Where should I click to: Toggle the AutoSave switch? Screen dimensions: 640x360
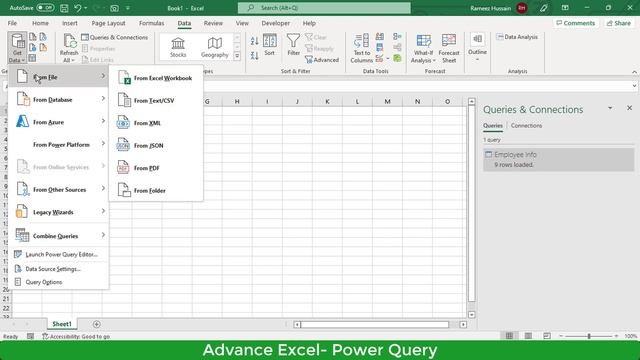coord(45,8)
